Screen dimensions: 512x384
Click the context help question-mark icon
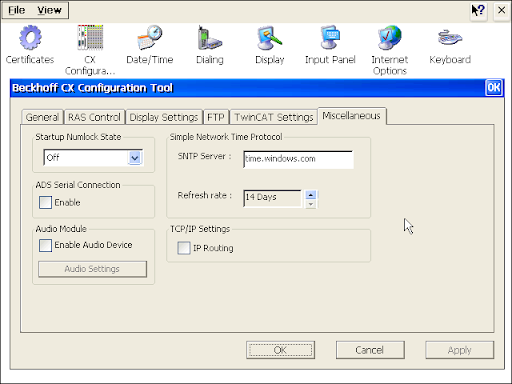coord(478,11)
